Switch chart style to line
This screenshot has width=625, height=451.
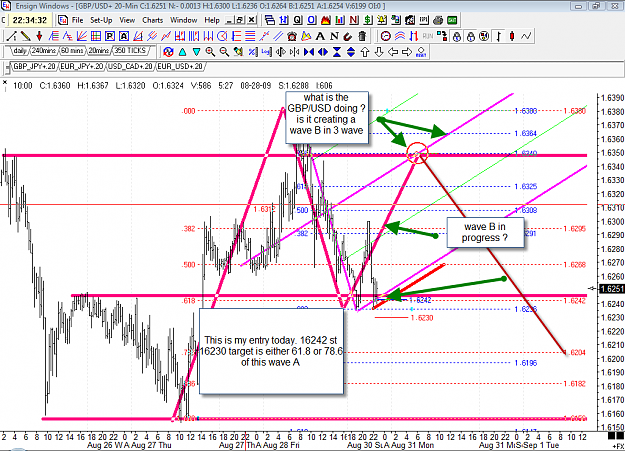[x=526, y=36]
